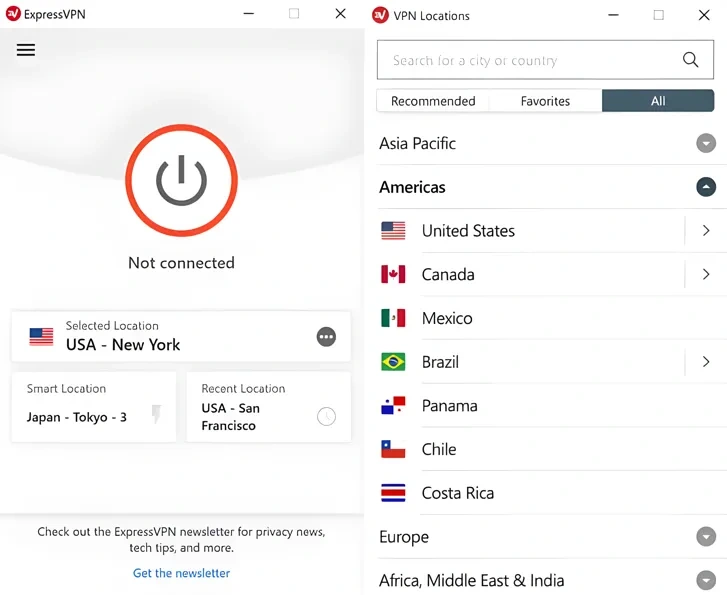
Task: Minimize the ExpressVPN main window
Action: pyautogui.click(x=249, y=13)
